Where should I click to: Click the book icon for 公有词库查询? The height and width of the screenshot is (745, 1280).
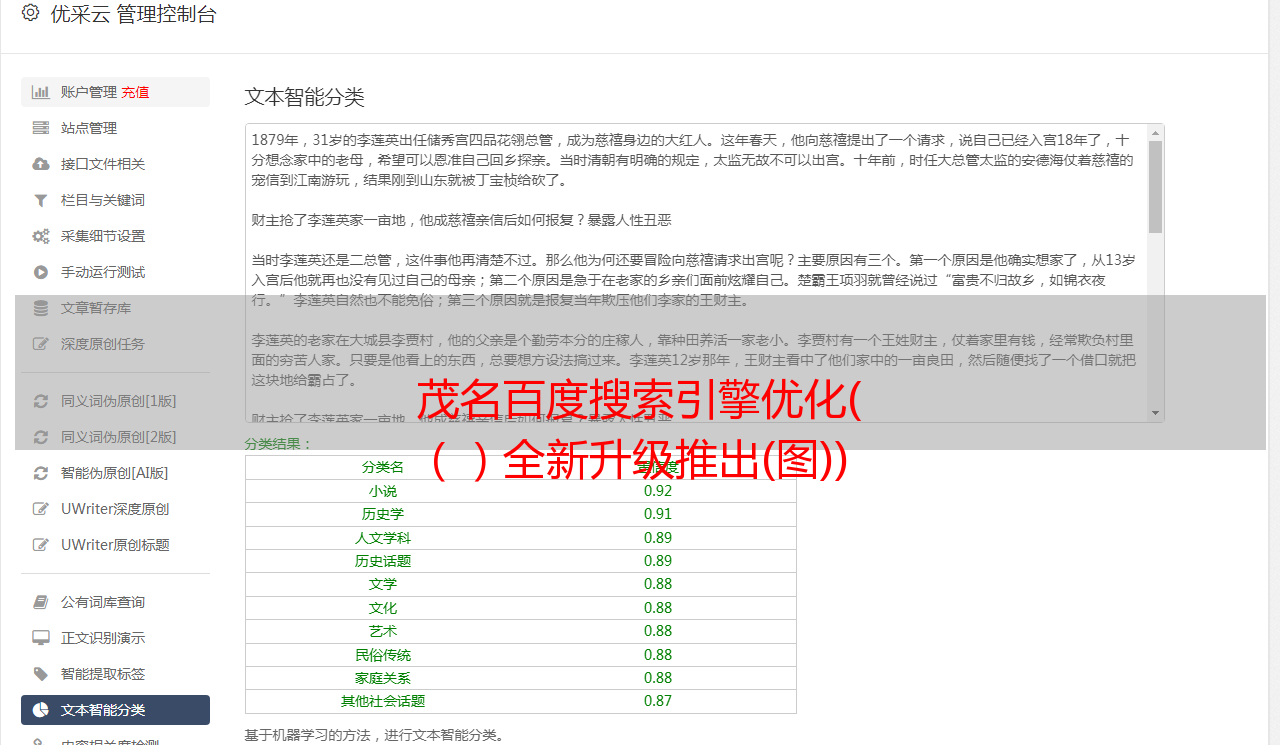point(41,602)
